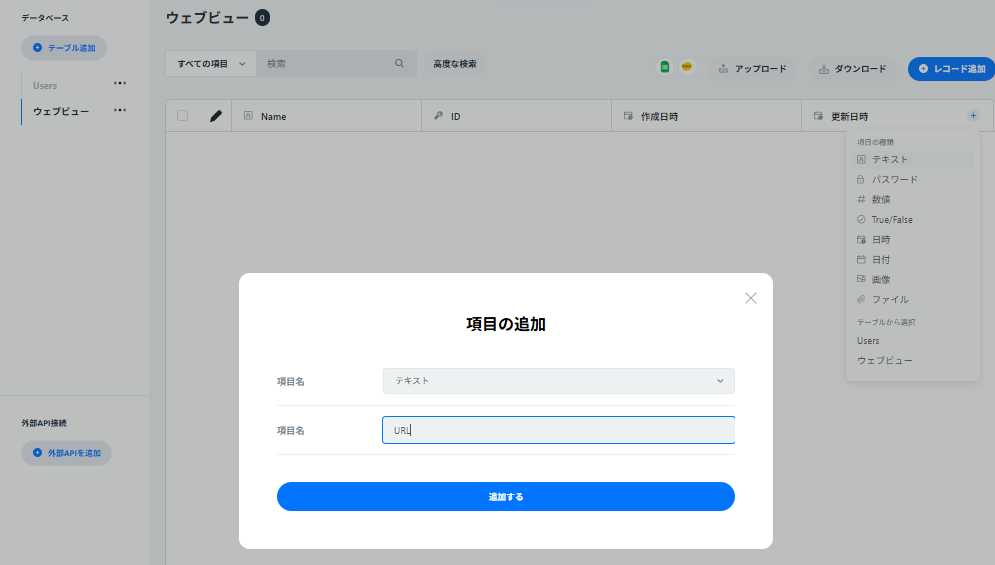Choose 日時 from the field type menu

(913, 239)
